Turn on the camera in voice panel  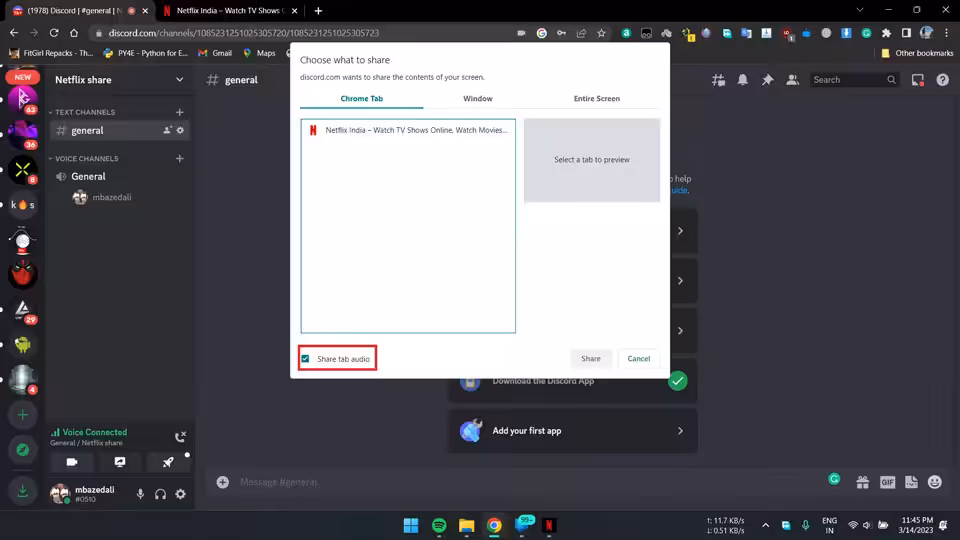tap(72, 462)
